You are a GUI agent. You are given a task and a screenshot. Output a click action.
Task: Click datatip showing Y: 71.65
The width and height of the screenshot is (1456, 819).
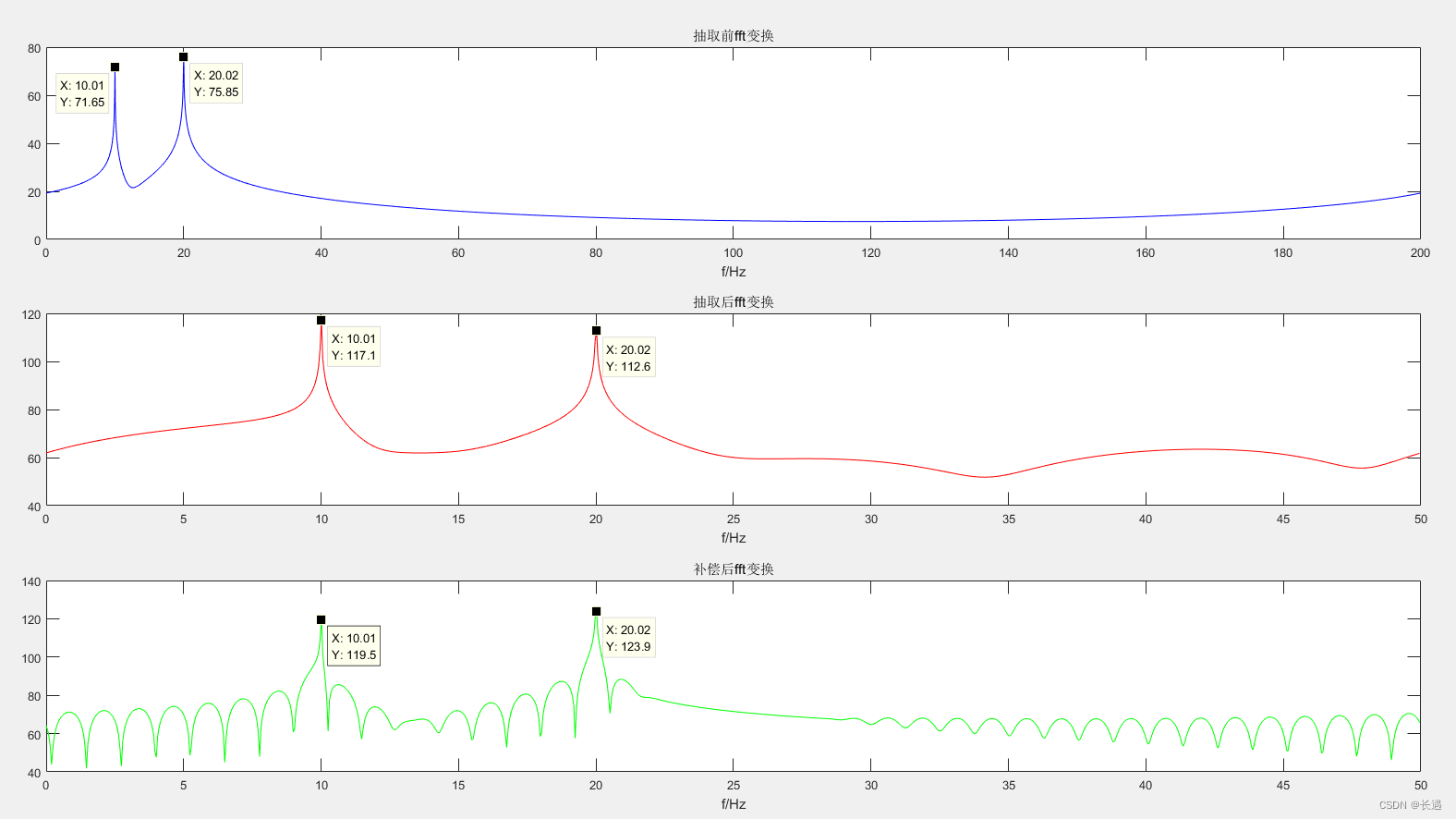pyautogui.click(x=82, y=93)
